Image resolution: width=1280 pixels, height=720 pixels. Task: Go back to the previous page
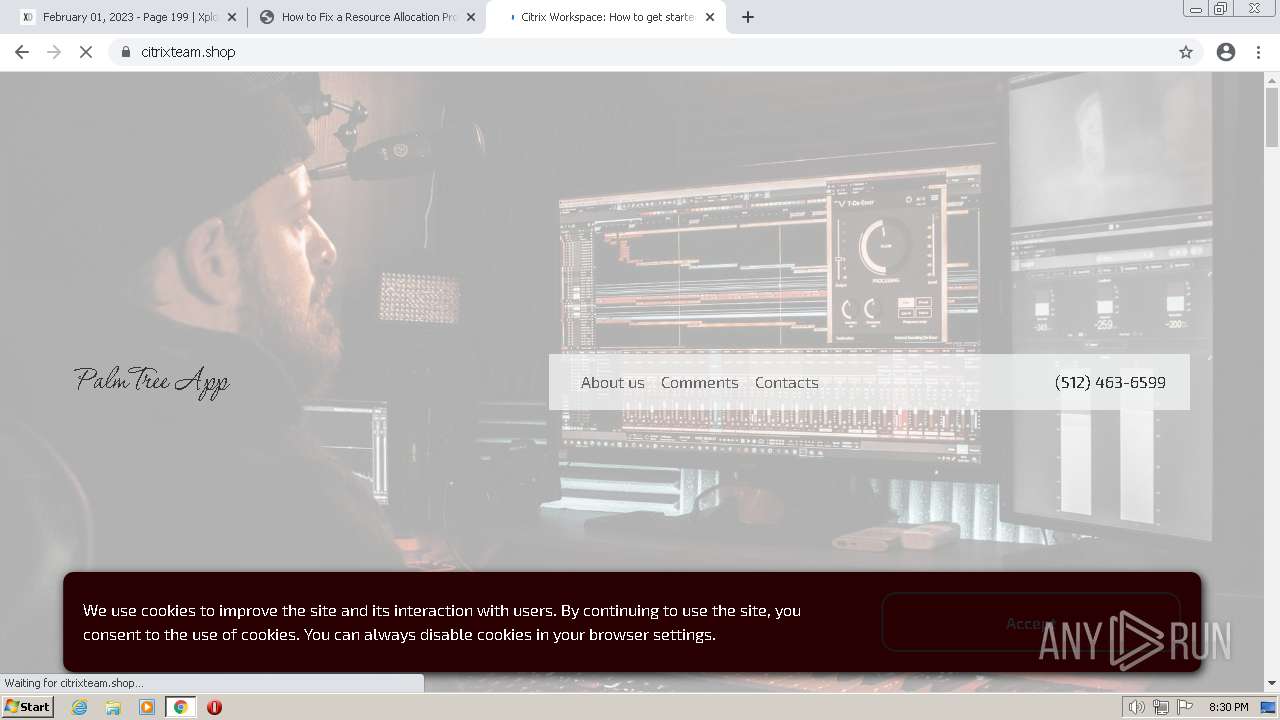click(22, 52)
